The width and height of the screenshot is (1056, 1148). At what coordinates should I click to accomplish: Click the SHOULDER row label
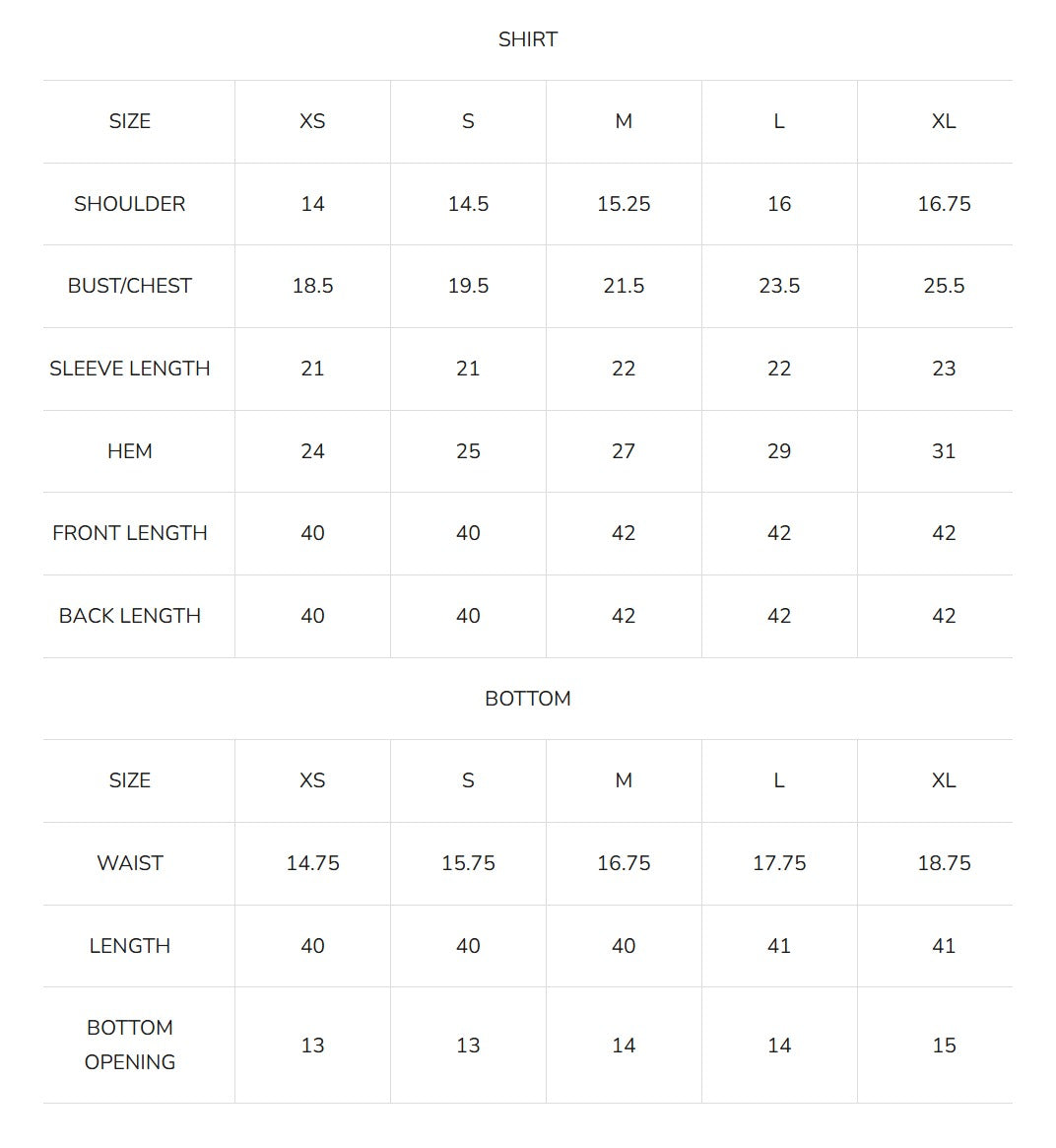coord(129,204)
